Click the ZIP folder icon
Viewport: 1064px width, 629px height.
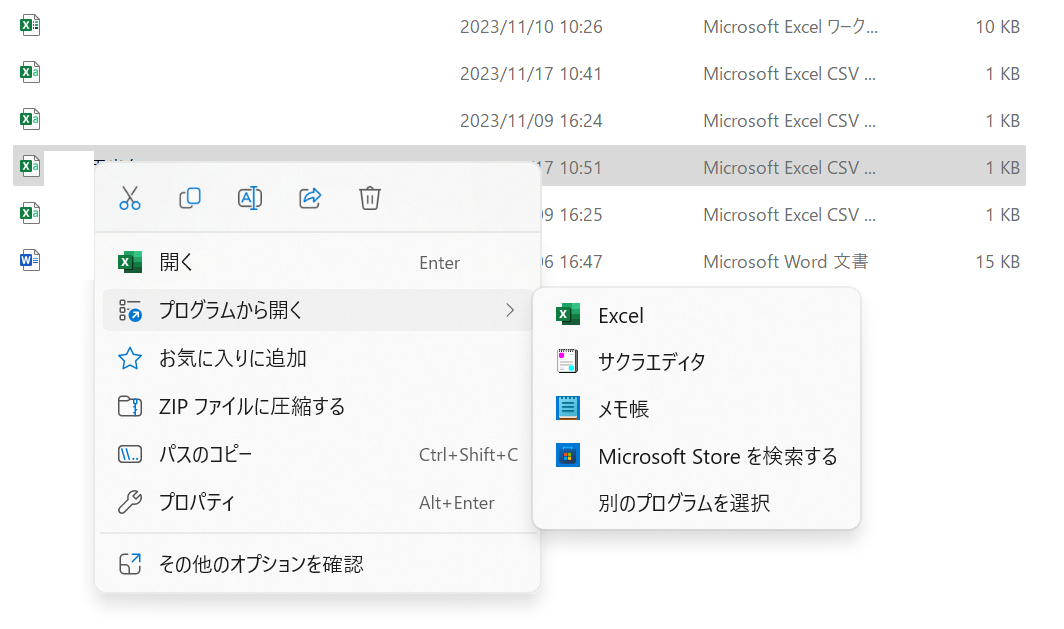point(130,406)
